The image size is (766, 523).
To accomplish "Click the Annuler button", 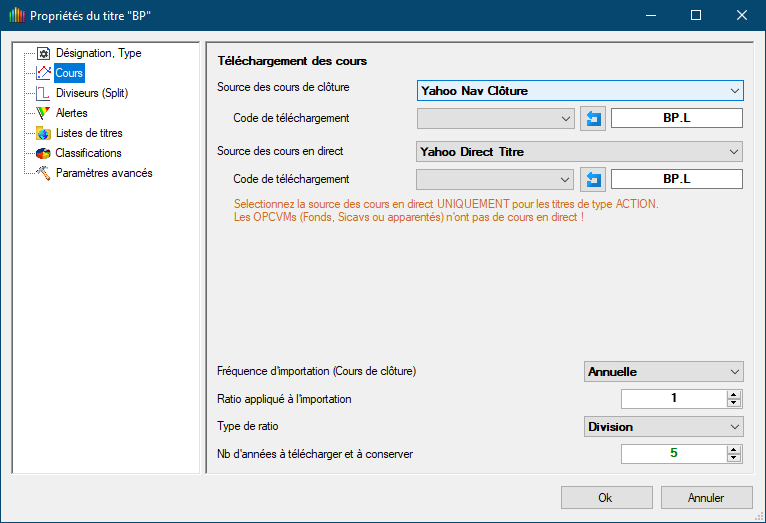I will [706, 497].
